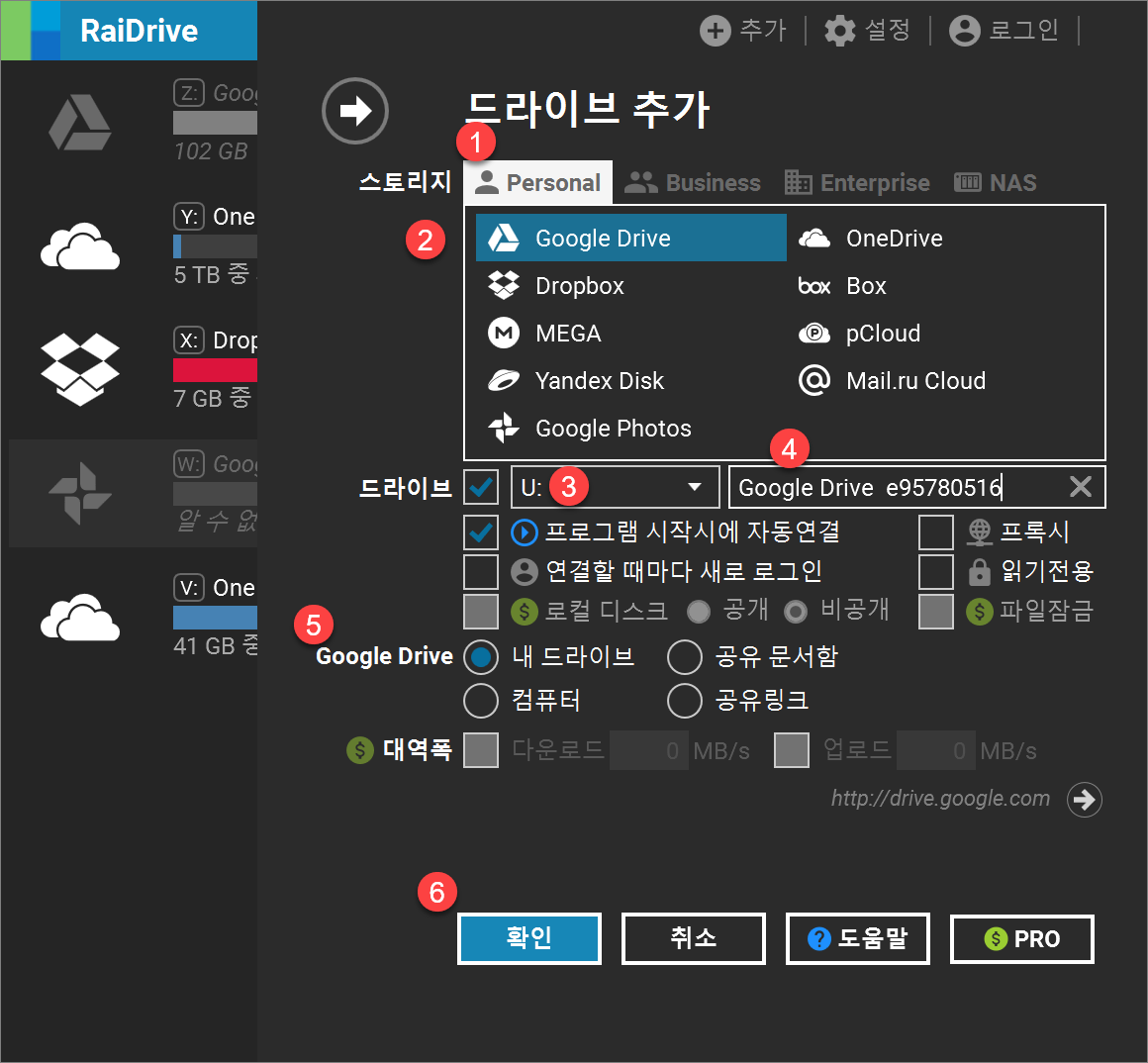
Task: Choose Mail.ru Cloud in the storage list
Action: tap(892, 381)
